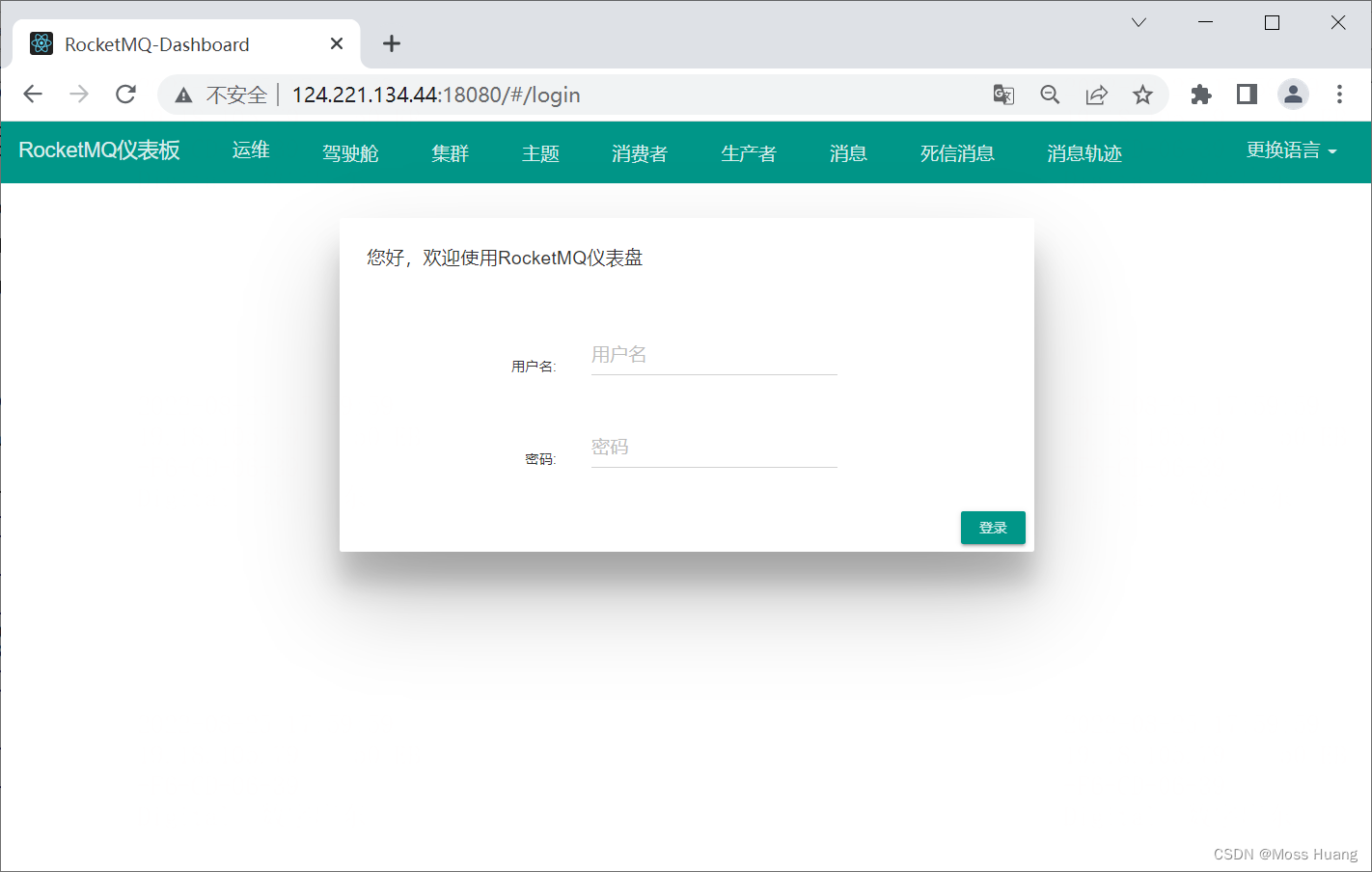Click the tab search chevron
The image size is (1372, 872).
click(1139, 22)
